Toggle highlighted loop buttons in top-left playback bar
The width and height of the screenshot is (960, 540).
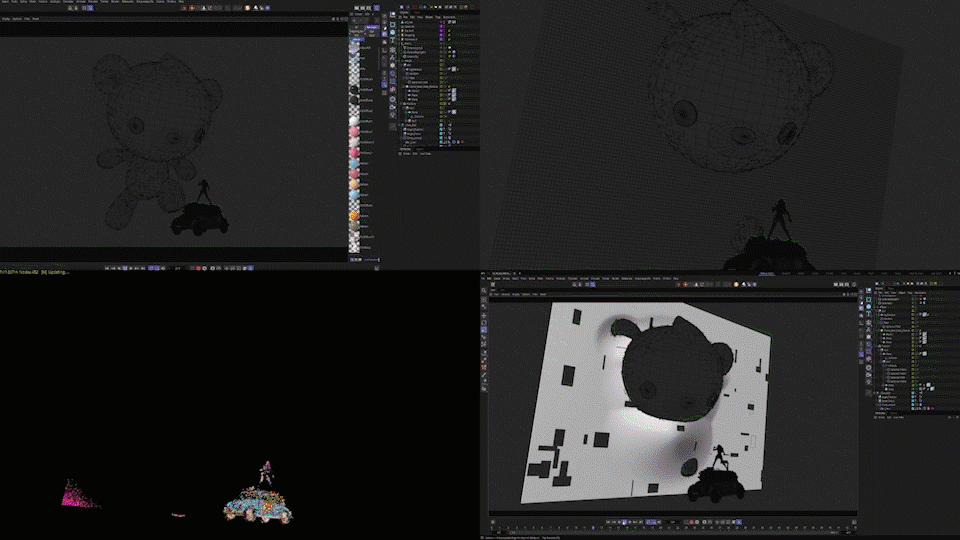pos(154,268)
